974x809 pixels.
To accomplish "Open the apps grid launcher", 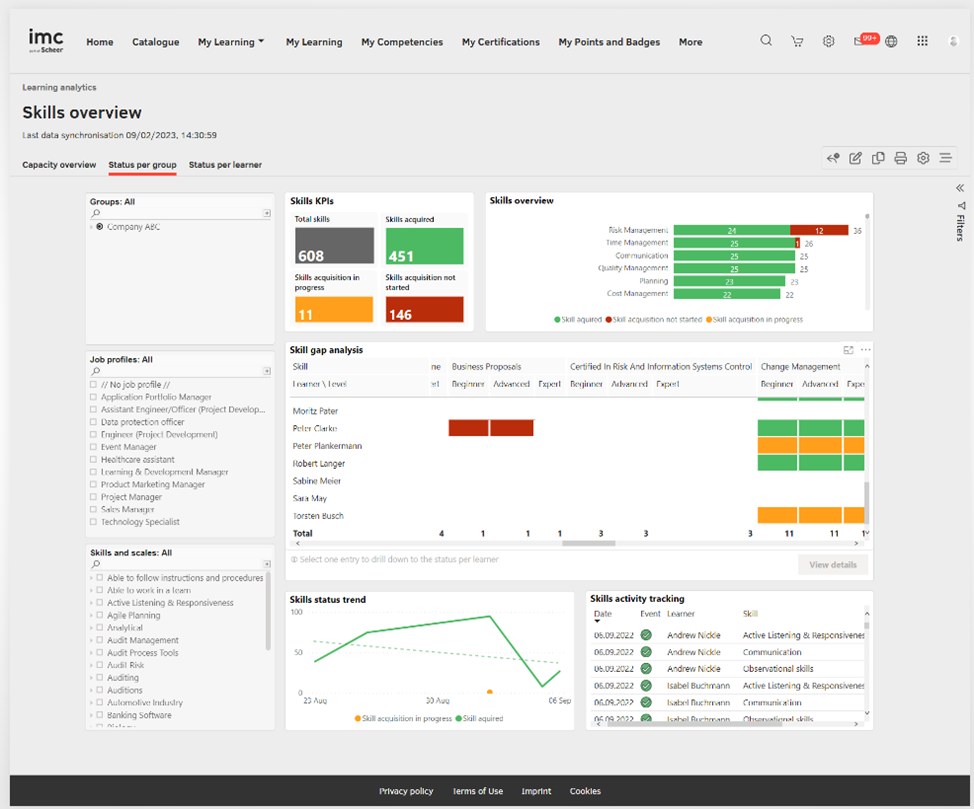I will [x=922, y=41].
